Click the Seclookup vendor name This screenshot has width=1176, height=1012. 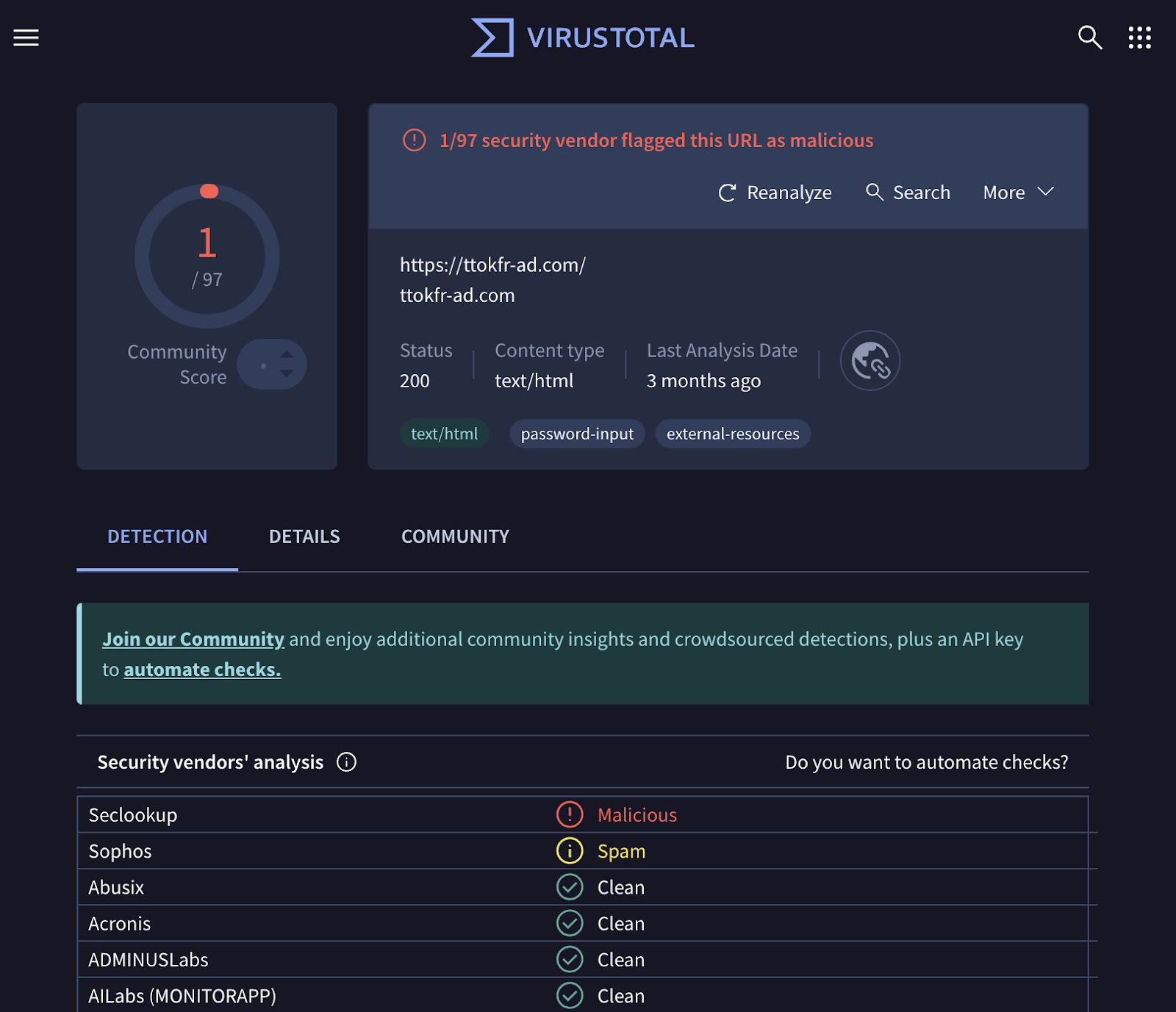click(x=133, y=815)
